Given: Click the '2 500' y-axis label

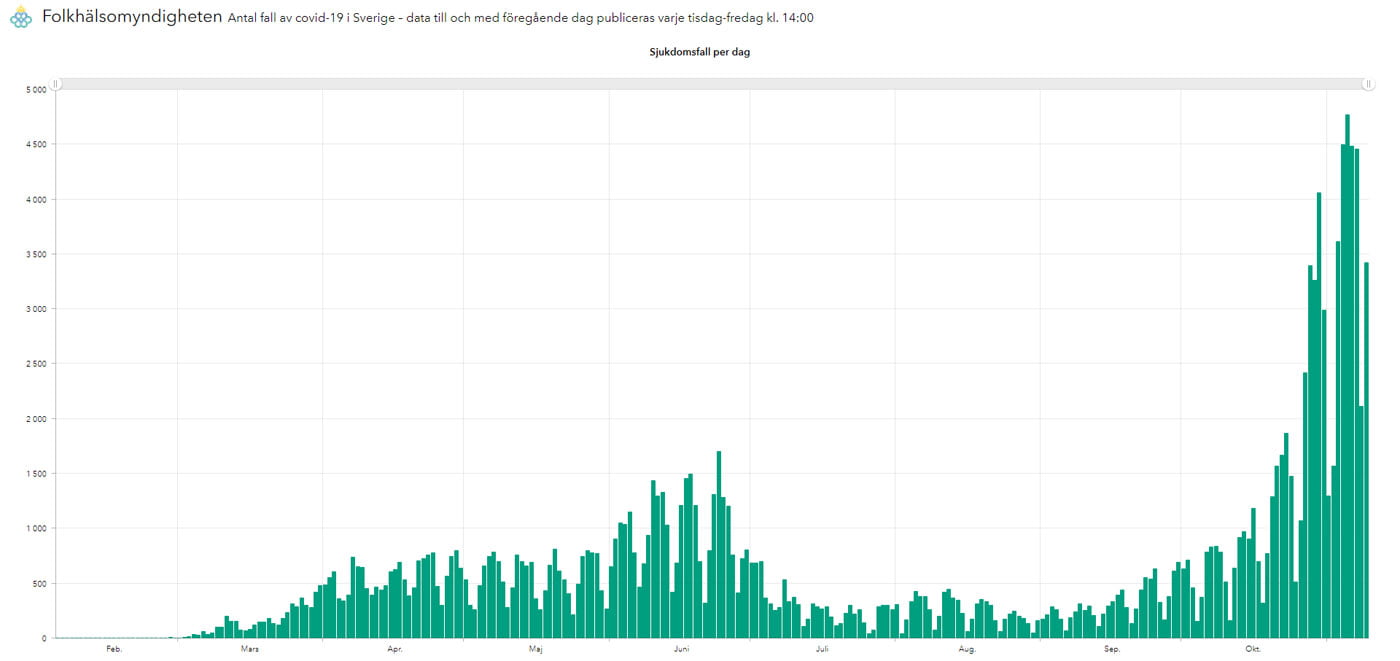Looking at the screenshot, I should pyautogui.click(x=36, y=364).
